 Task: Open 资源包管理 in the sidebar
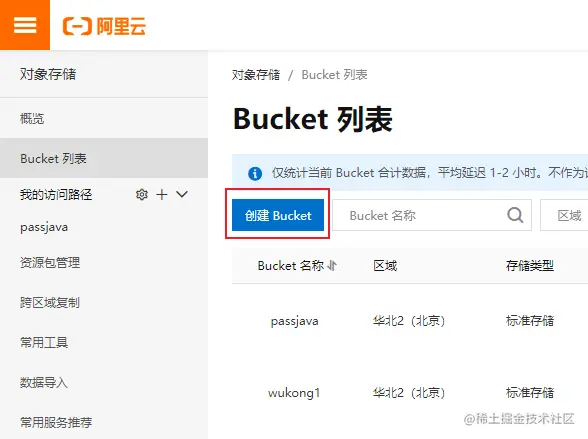(x=50, y=262)
